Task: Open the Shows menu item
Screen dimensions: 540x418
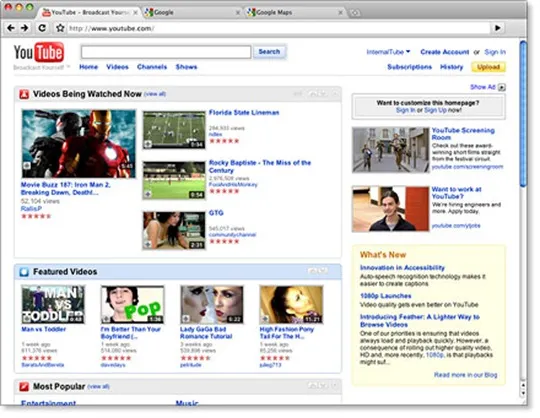Action: [186, 67]
